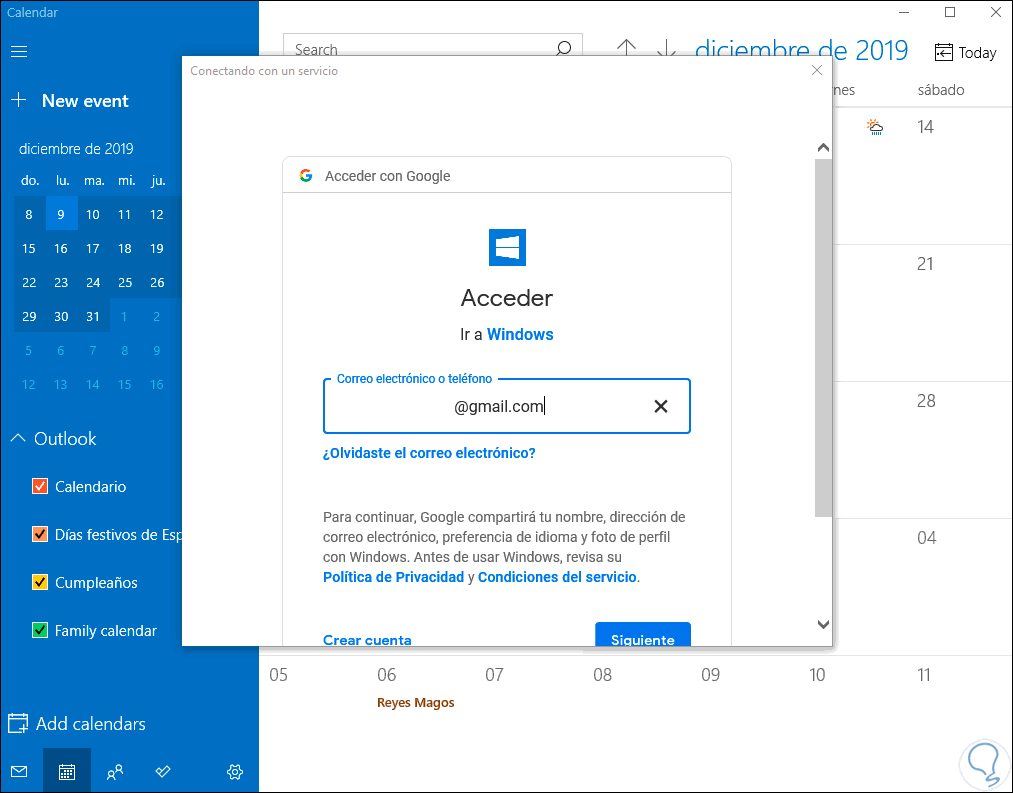Open the Reyes Magos event

[x=415, y=703]
